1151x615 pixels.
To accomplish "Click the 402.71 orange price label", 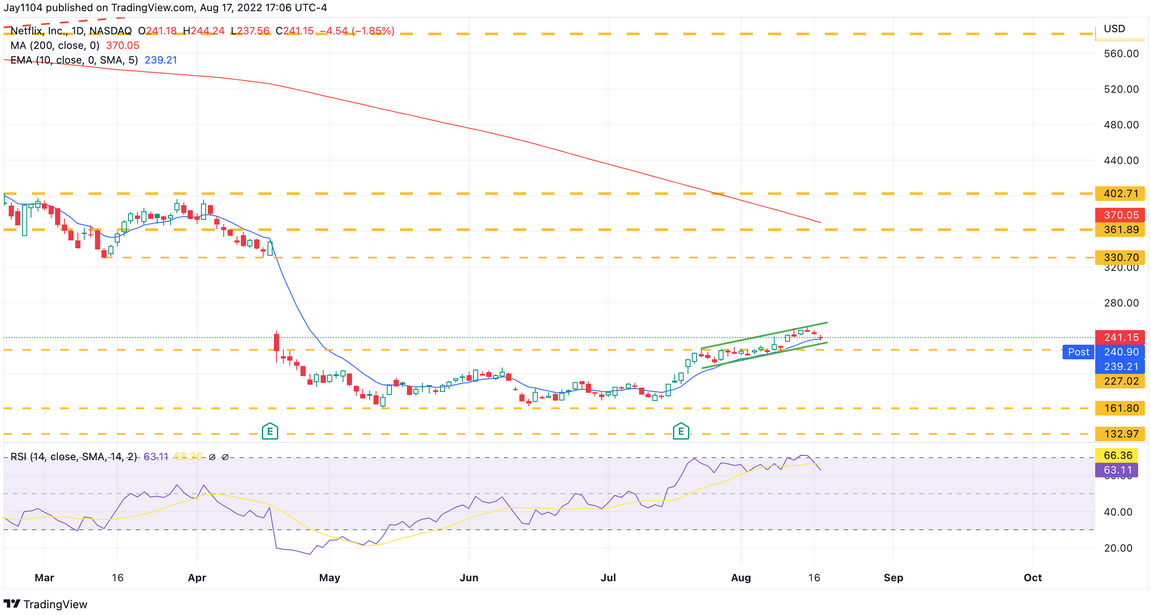I will (1121, 194).
